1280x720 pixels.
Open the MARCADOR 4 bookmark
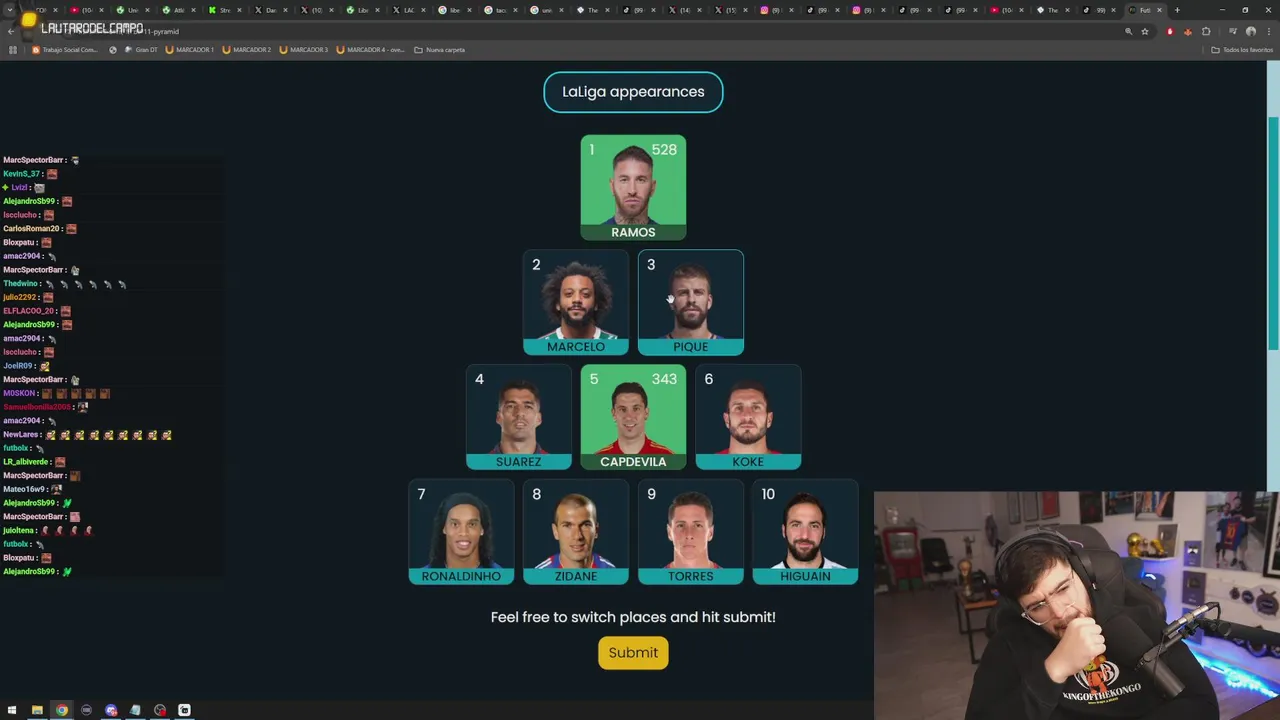pyautogui.click(x=370, y=49)
